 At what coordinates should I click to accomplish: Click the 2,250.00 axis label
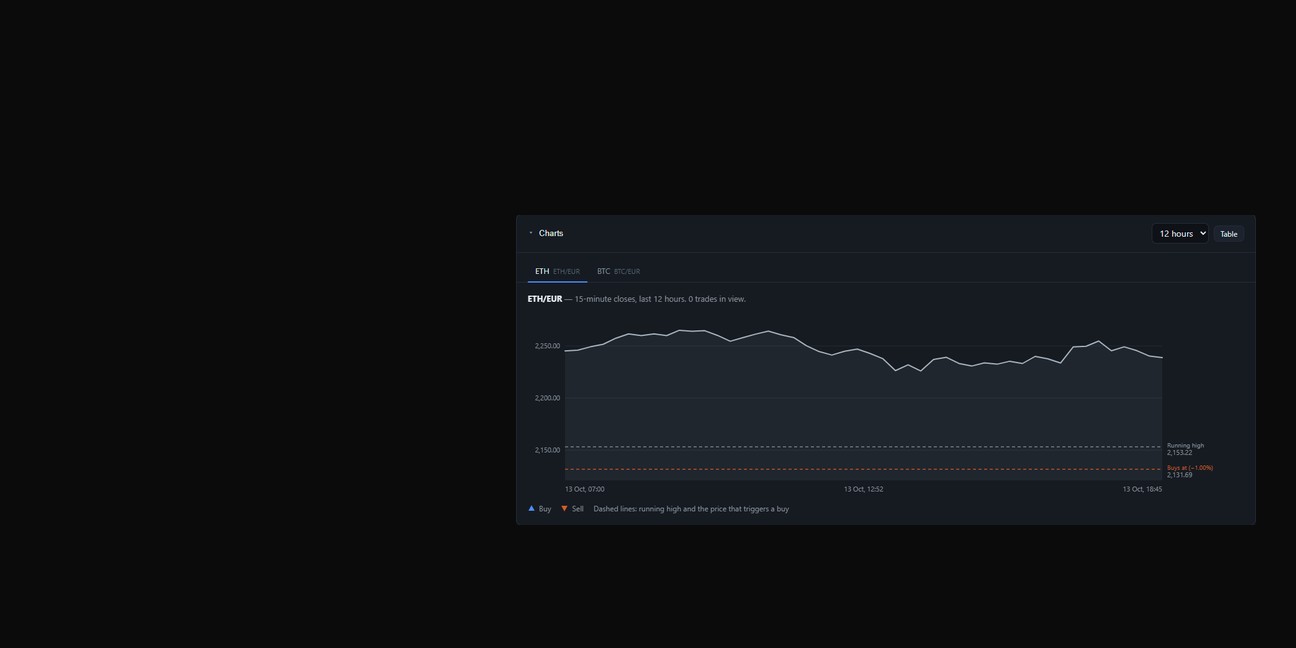pos(547,346)
